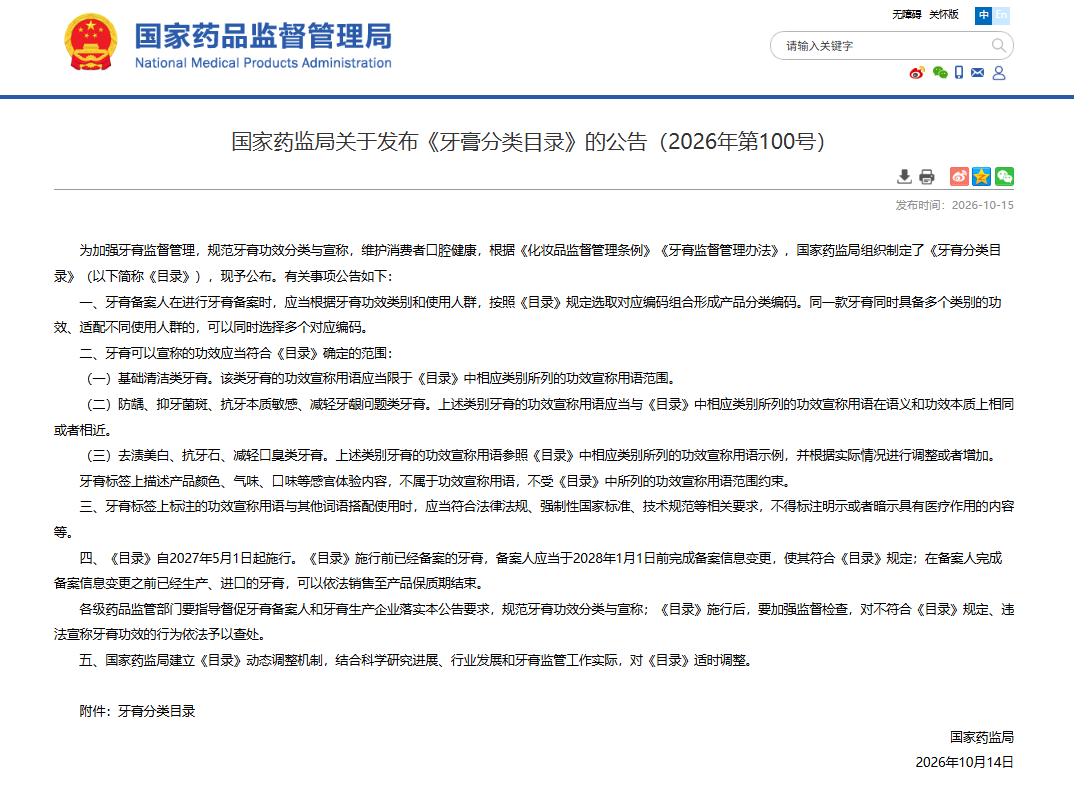Click the envelope mail icon in the header
This screenshot has height=788, width=1074.
(977, 73)
